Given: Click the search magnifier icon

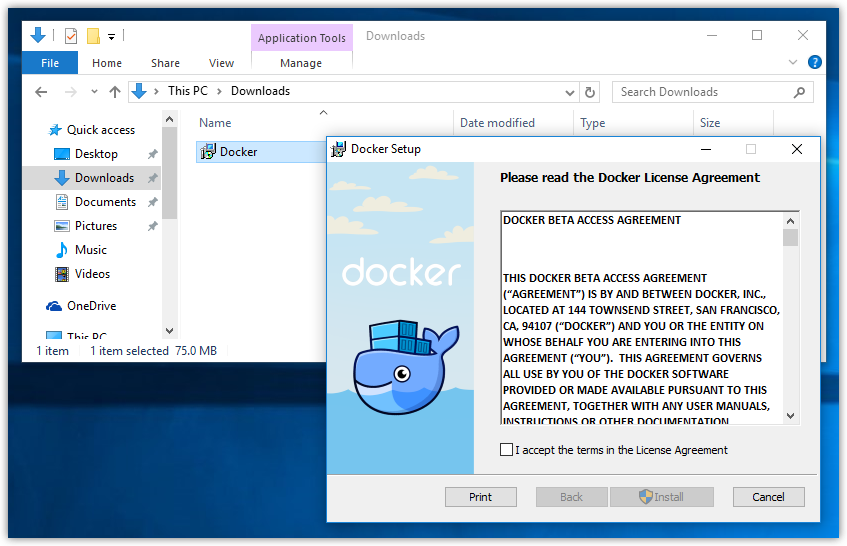Looking at the screenshot, I should tap(799, 92).
